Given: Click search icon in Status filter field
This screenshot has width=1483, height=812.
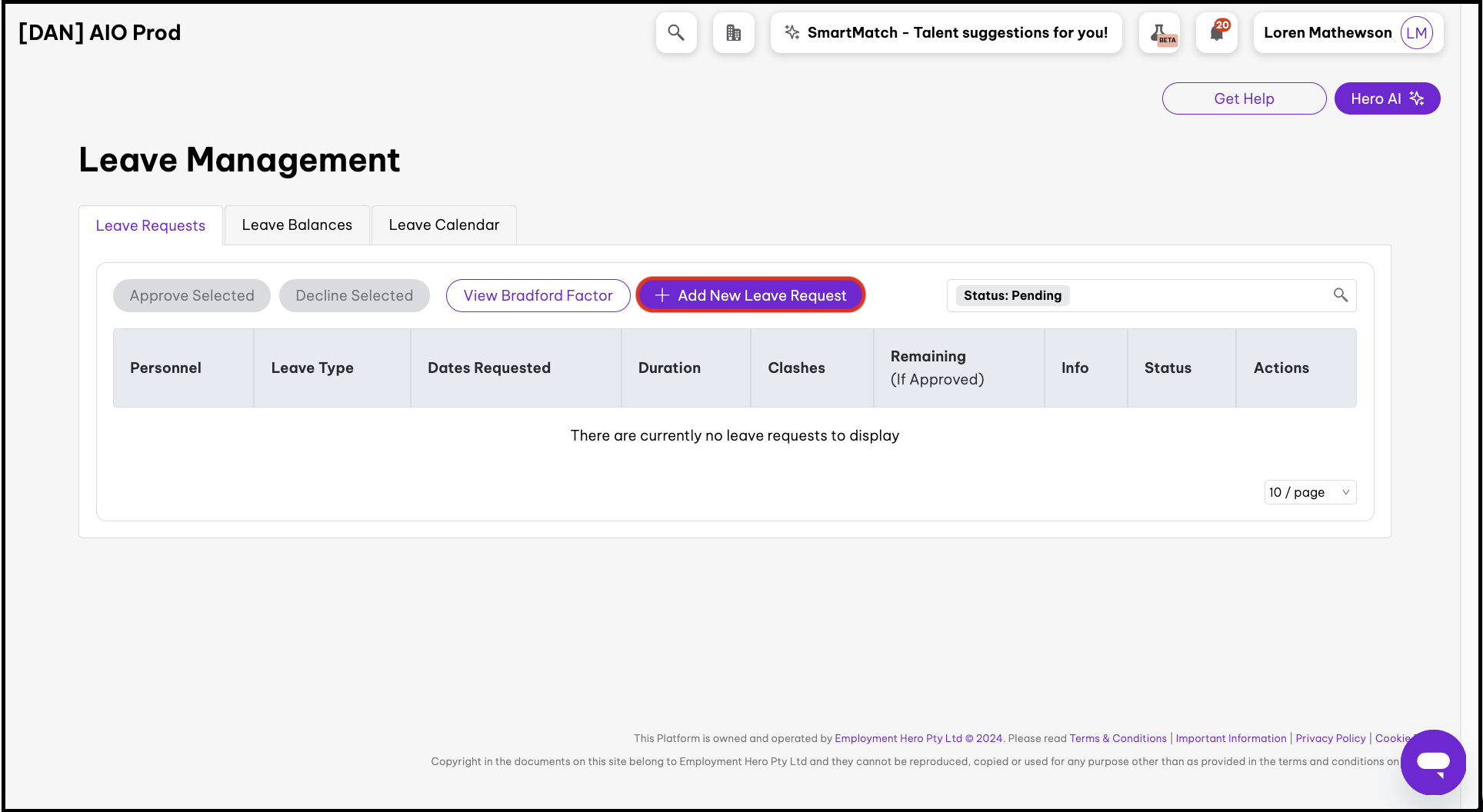Looking at the screenshot, I should pos(1340,295).
